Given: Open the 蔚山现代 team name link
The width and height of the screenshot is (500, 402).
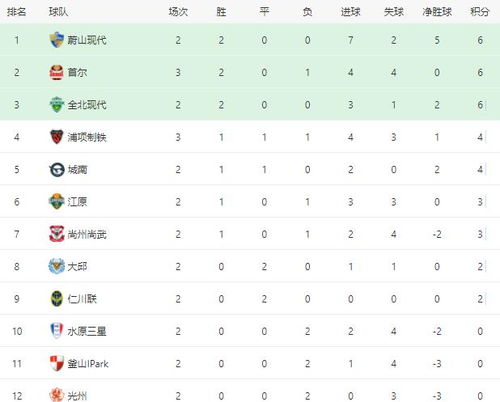Looking at the screenshot, I should click(x=87, y=40).
